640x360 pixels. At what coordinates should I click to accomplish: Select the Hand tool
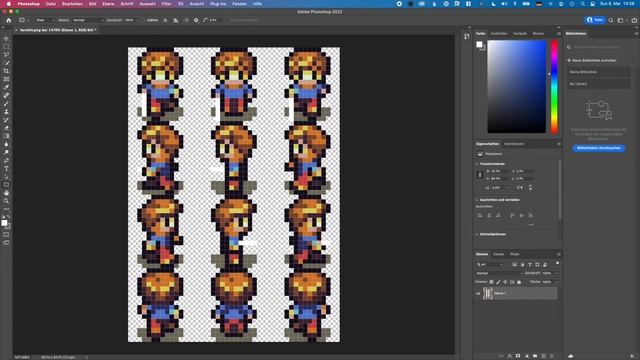coord(6,193)
